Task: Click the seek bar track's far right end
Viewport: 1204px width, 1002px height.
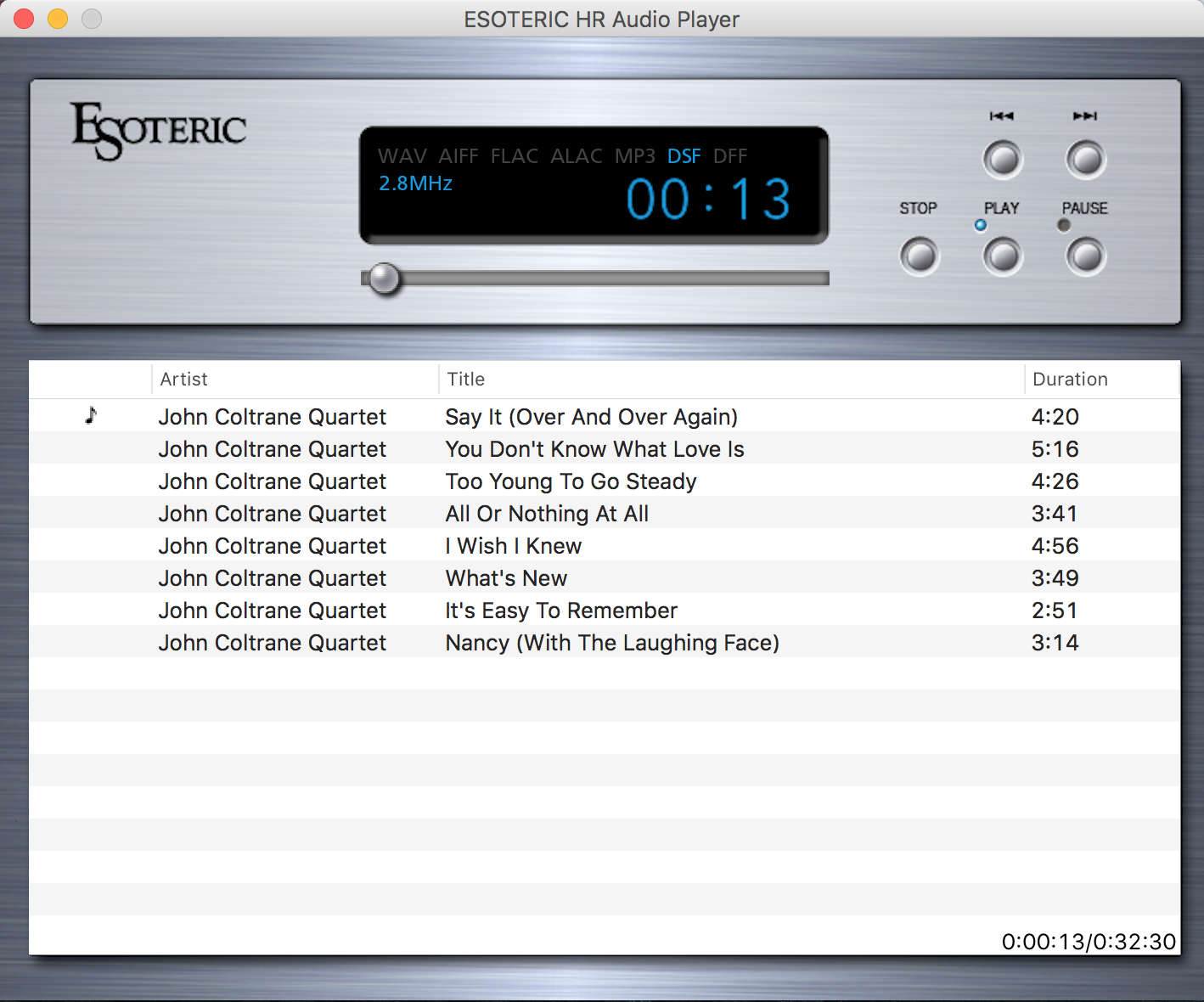Action: click(x=824, y=279)
